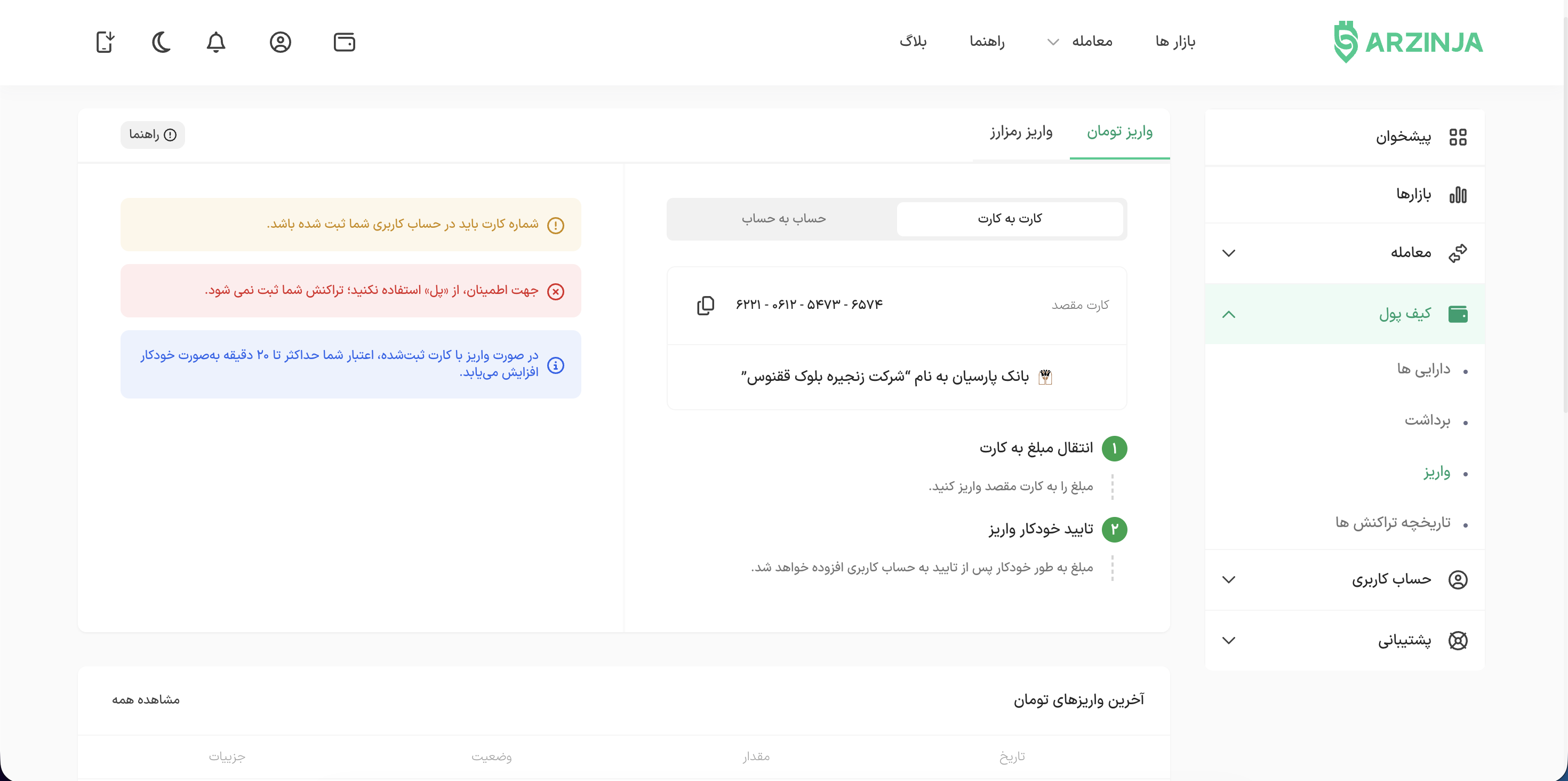Click the تاریخ column header
Viewport: 1568px width, 781px height.
point(1012,756)
